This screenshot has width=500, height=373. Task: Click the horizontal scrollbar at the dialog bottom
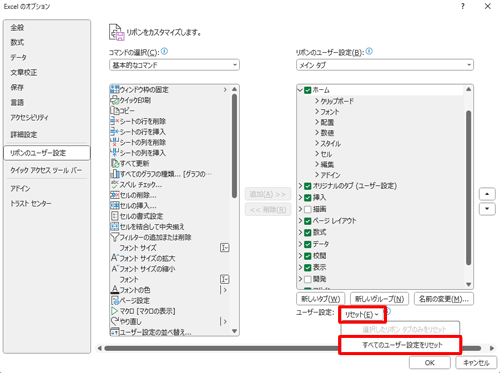[x=292, y=348]
